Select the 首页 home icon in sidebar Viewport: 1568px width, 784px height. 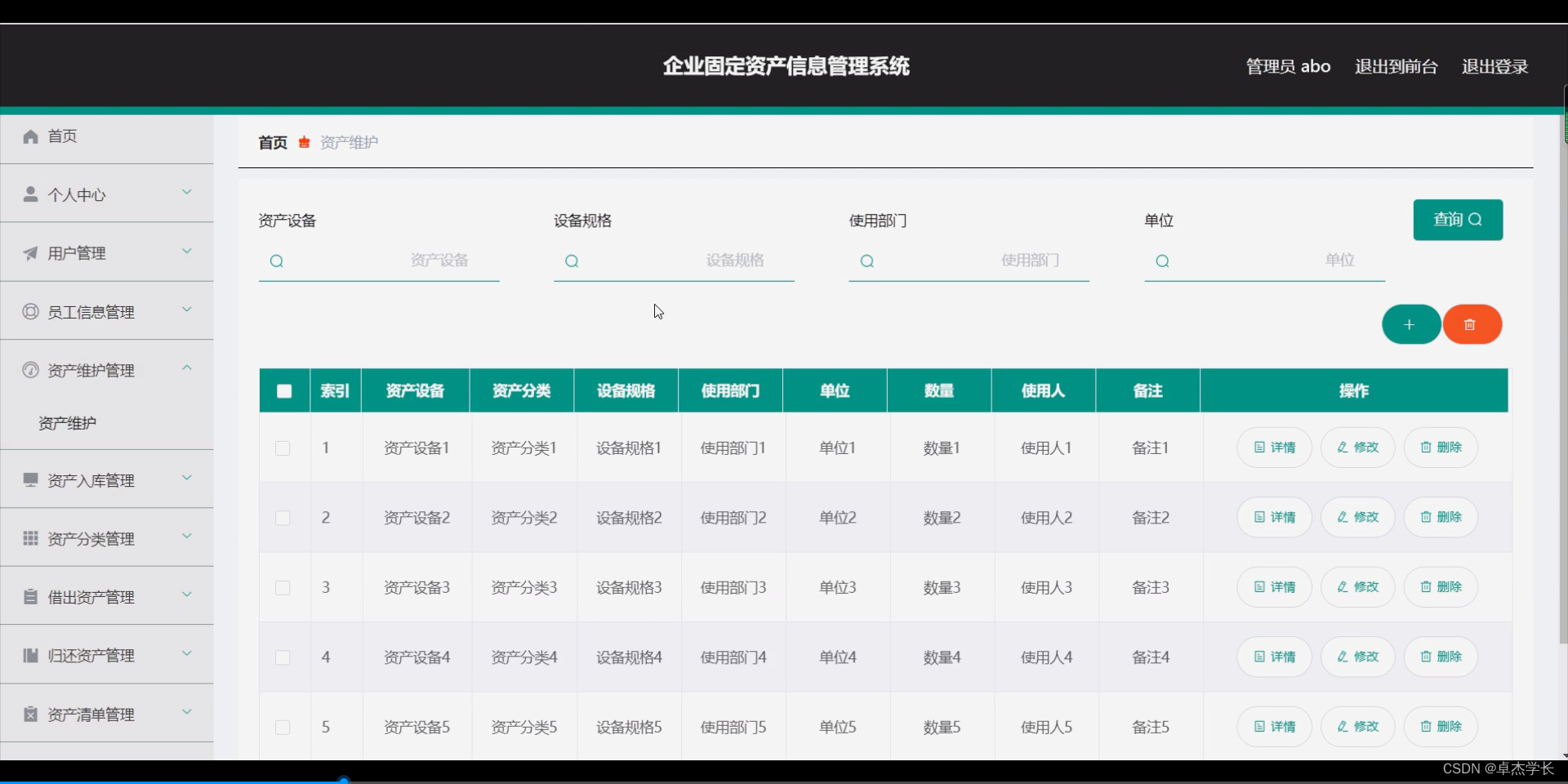click(x=29, y=136)
